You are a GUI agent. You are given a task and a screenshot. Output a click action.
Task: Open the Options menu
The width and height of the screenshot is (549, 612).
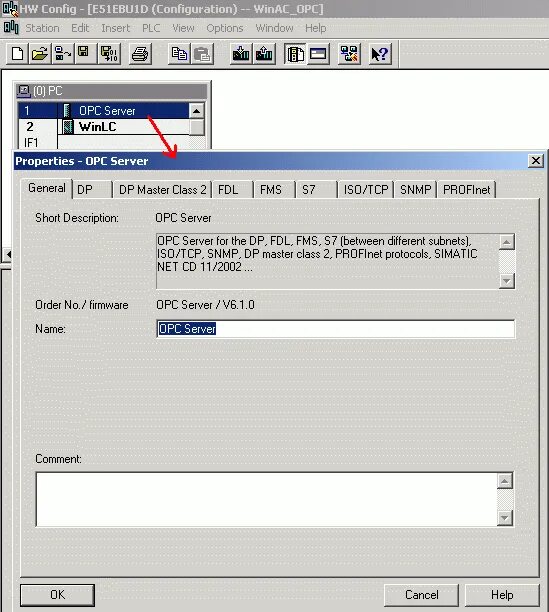click(x=225, y=28)
